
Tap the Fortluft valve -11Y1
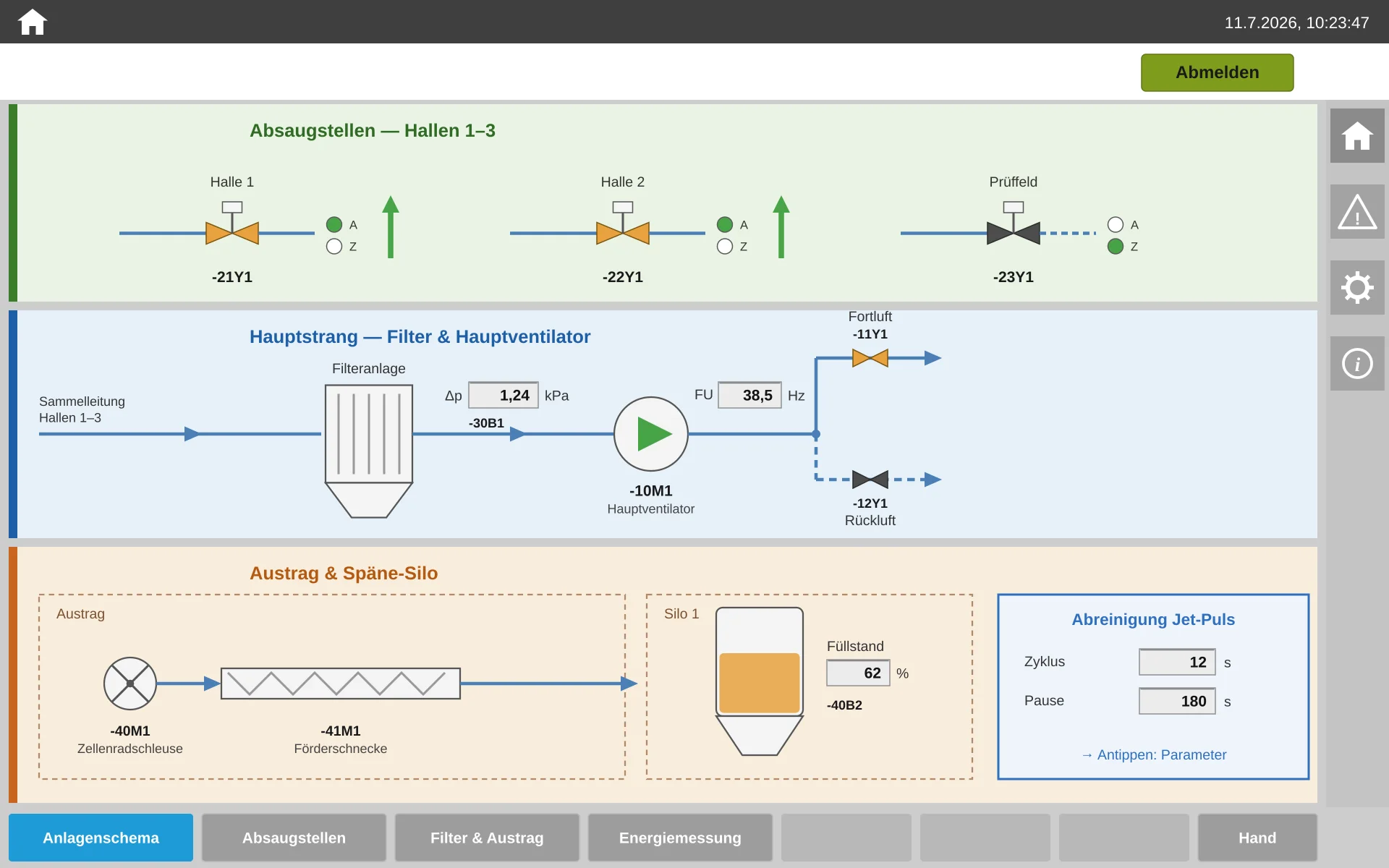870,357
